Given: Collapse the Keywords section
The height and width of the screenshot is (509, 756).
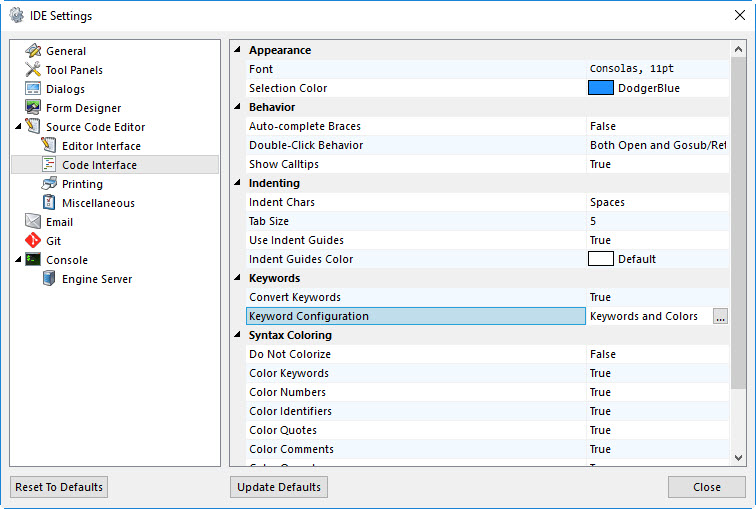Looking at the screenshot, I should (x=237, y=278).
